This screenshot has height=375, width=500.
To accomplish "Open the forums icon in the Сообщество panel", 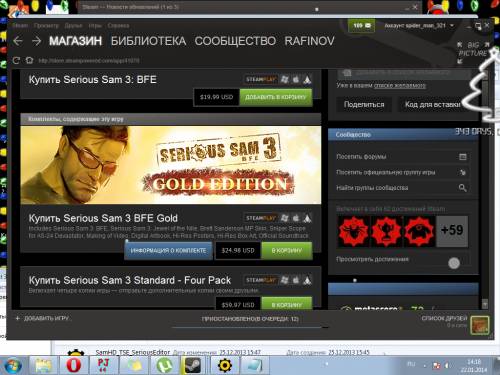I will 463,157.
